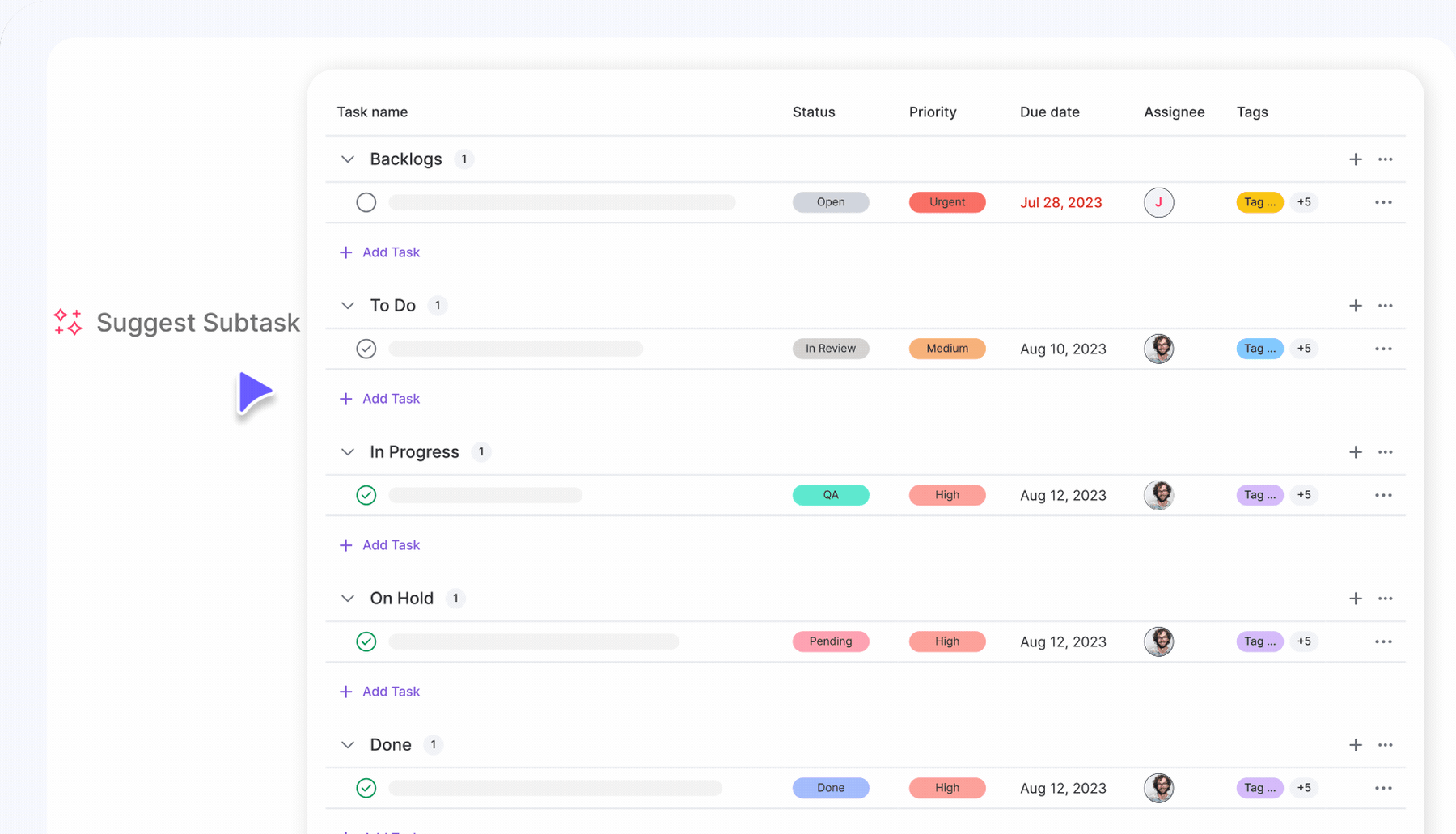Collapse the Done section chevron
1456x834 pixels.
[x=348, y=745]
